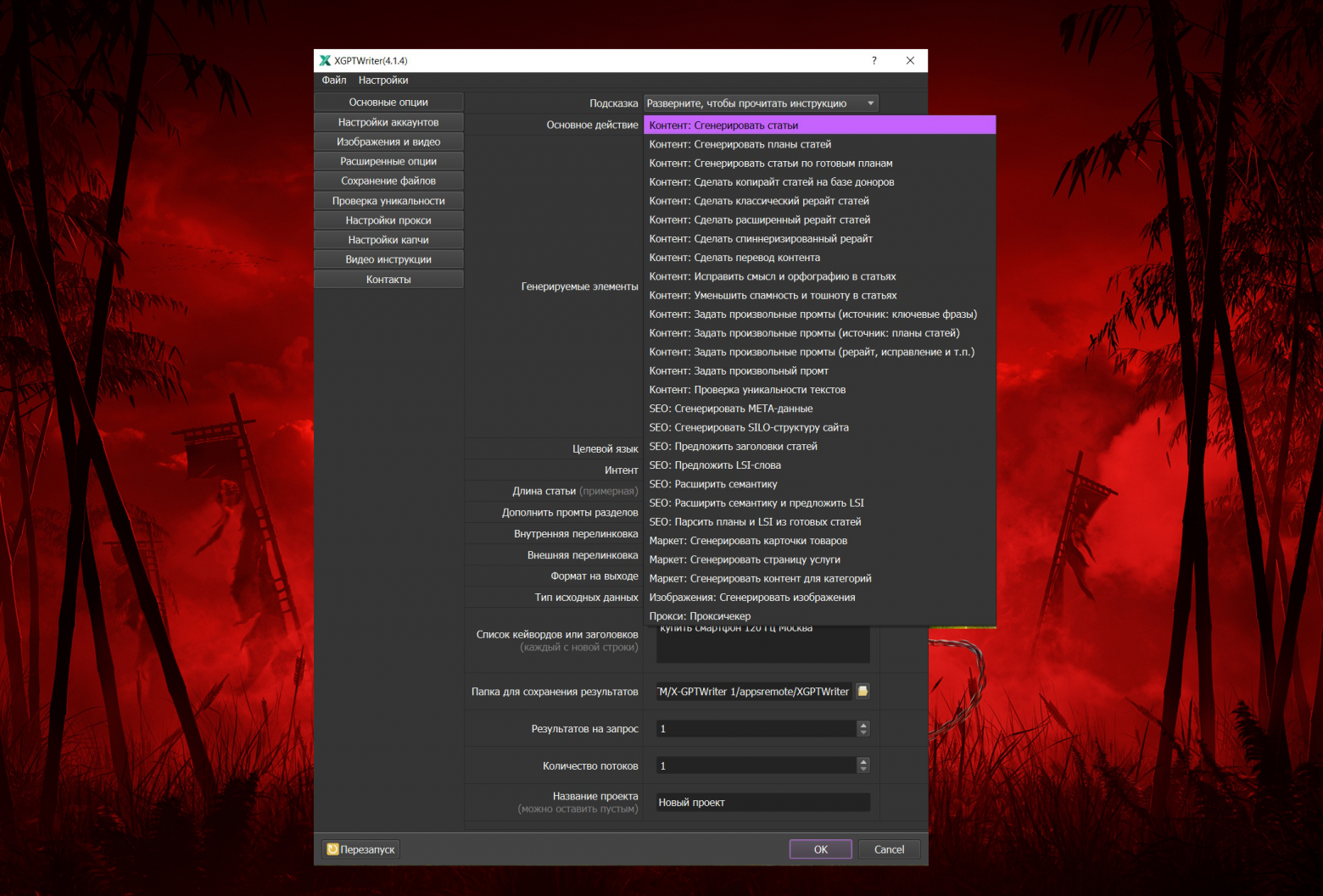Viewport: 1323px width, 896px height.
Task: Select 'SEO: Предложить LSI-слова'
Action: [820, 465]
